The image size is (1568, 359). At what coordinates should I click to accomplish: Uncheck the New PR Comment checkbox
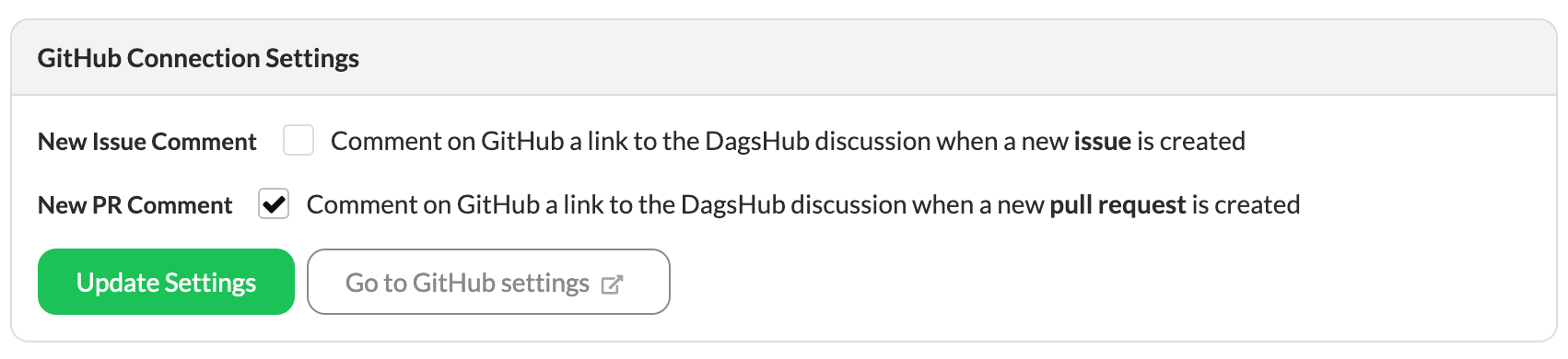coord(274,204)
